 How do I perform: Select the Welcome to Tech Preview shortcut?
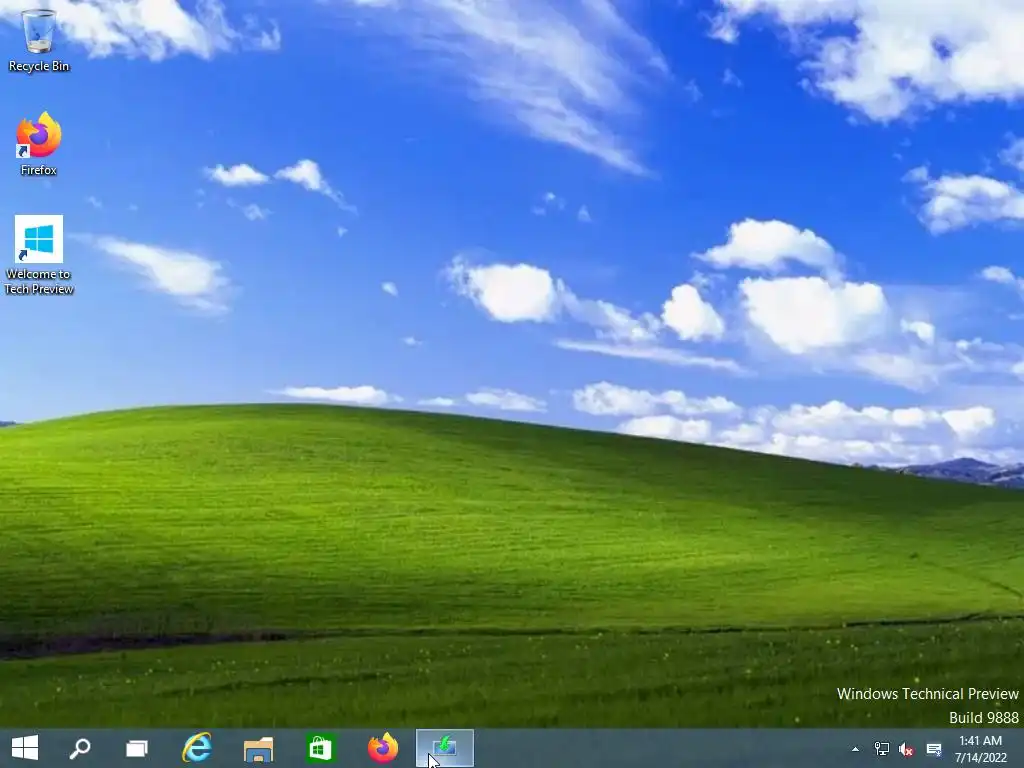pyautogui.click(x=39, y=255)
